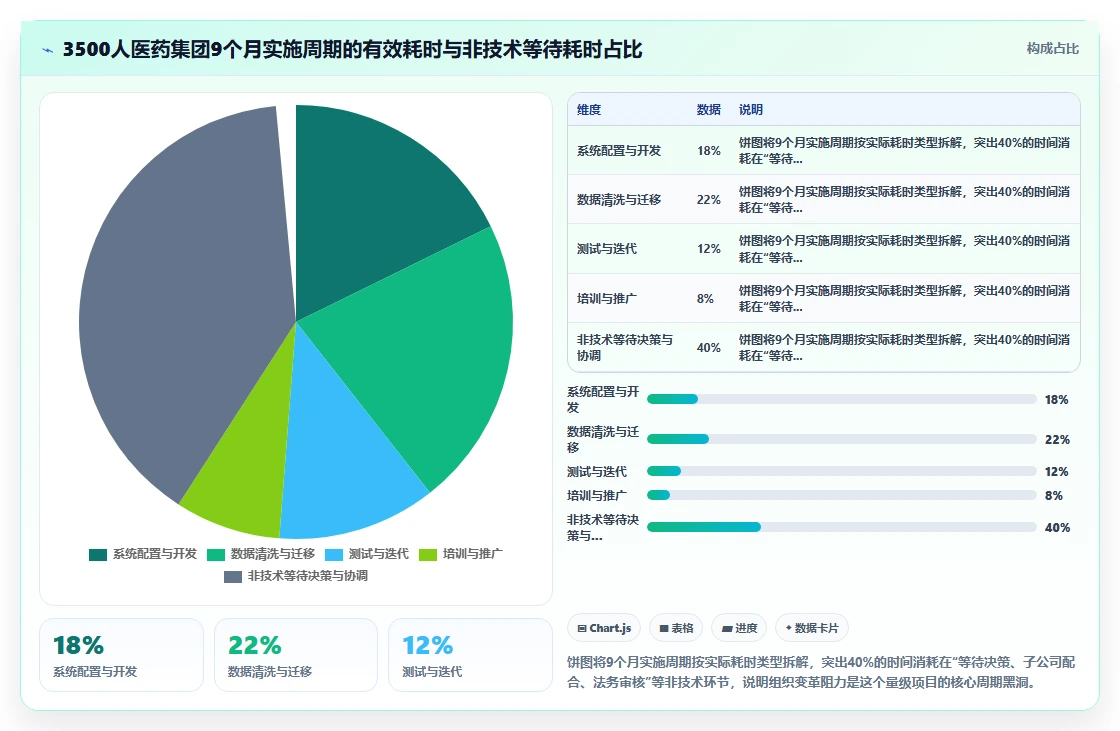Select the 表格 tag chip
Viewport: 1120px width, 731px height.
(x=676, y=628)
